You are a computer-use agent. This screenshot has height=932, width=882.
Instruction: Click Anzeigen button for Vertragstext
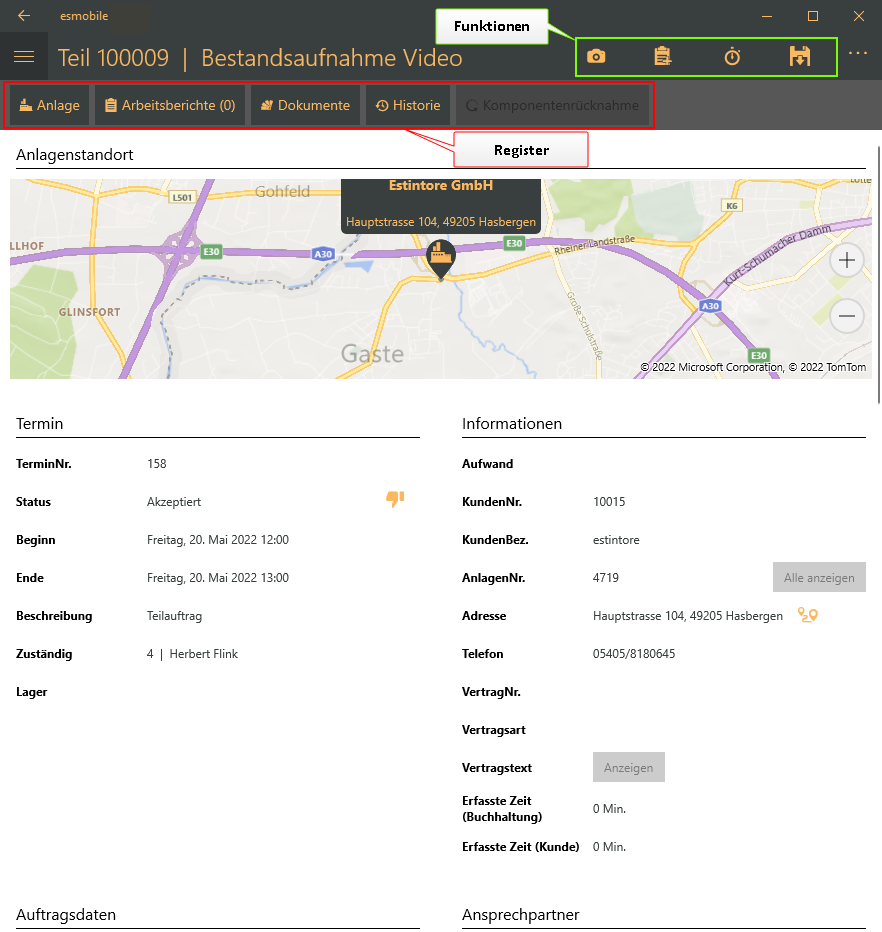point(628,767)
